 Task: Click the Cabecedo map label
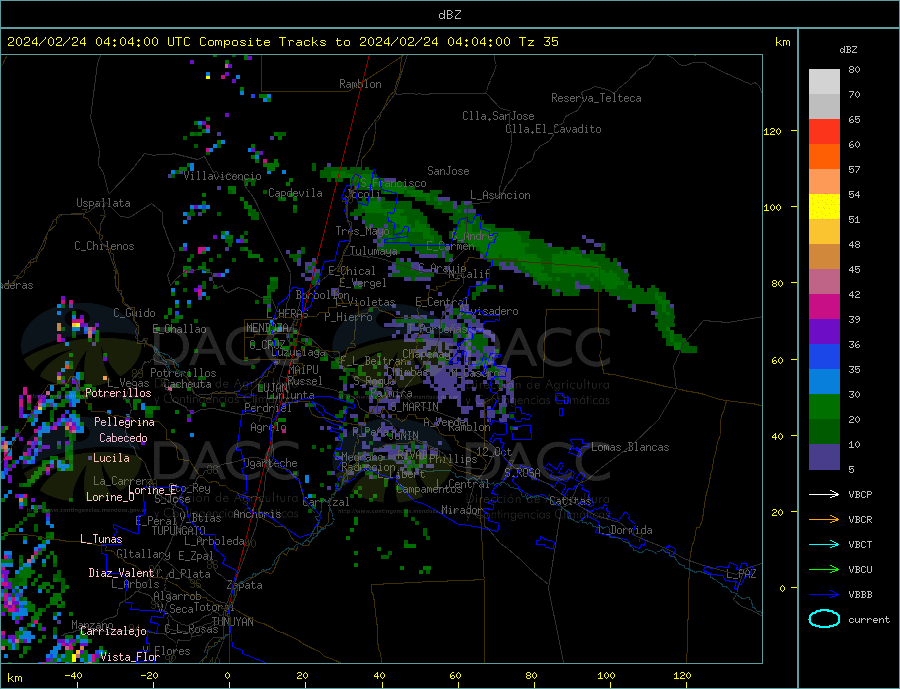point(123,438)
